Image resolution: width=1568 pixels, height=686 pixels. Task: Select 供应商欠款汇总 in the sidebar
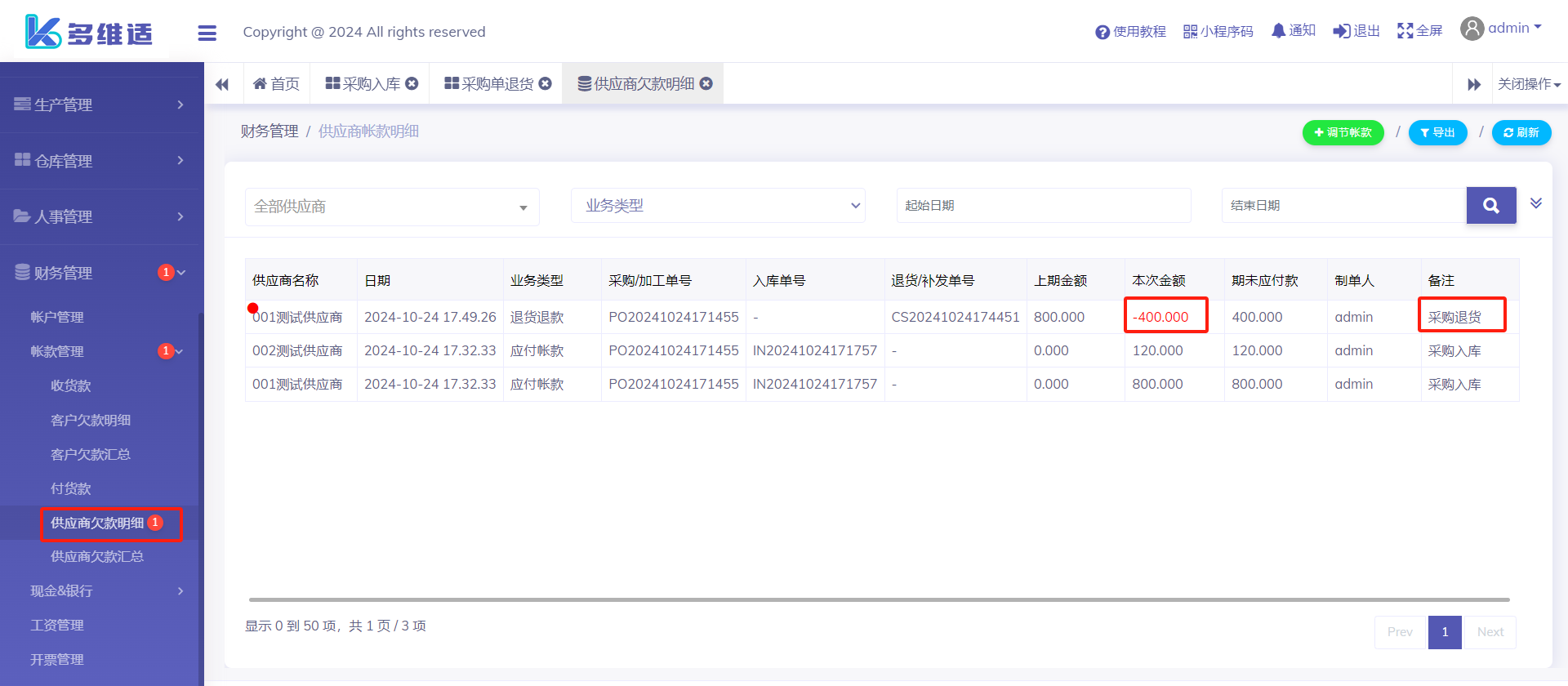coord(97,557)
